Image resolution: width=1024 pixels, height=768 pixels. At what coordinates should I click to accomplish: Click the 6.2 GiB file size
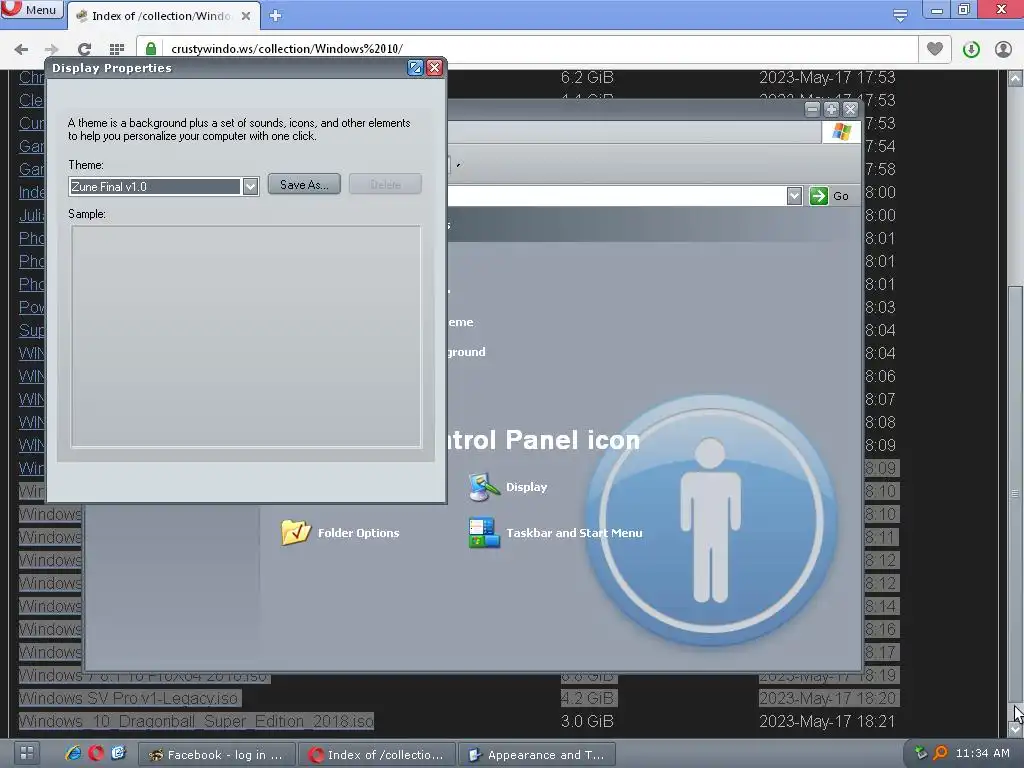click(587, 78)
